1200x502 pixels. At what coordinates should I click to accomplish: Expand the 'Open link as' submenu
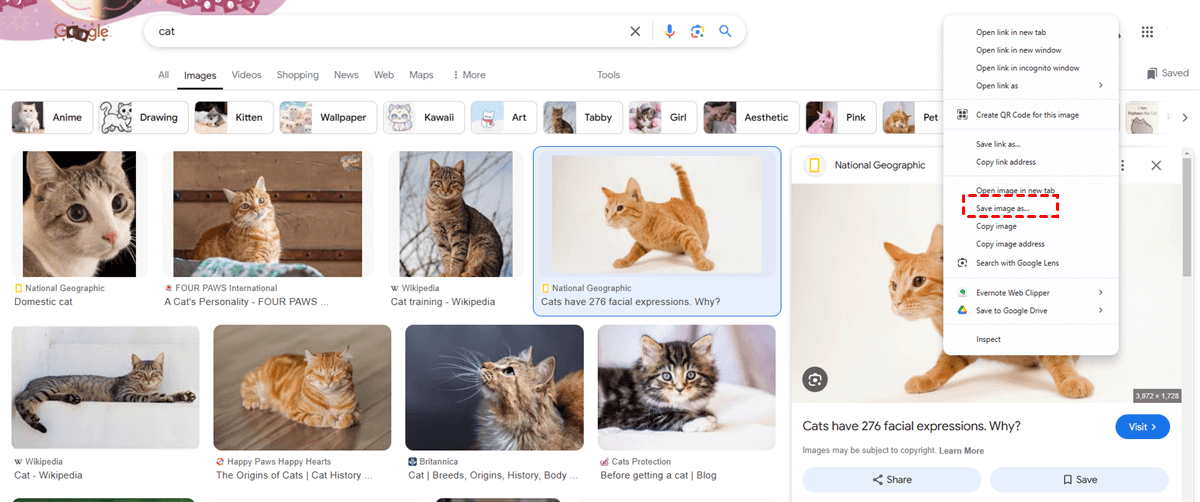pyautogui.click(x=1100, y=85)
